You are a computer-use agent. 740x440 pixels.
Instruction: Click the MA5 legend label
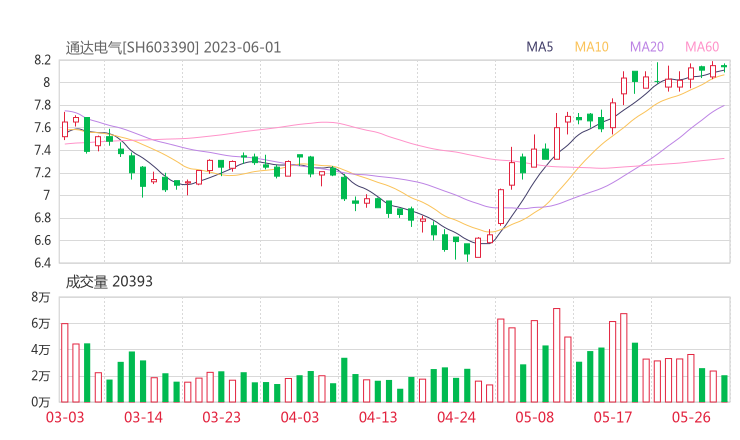(539, 47)
